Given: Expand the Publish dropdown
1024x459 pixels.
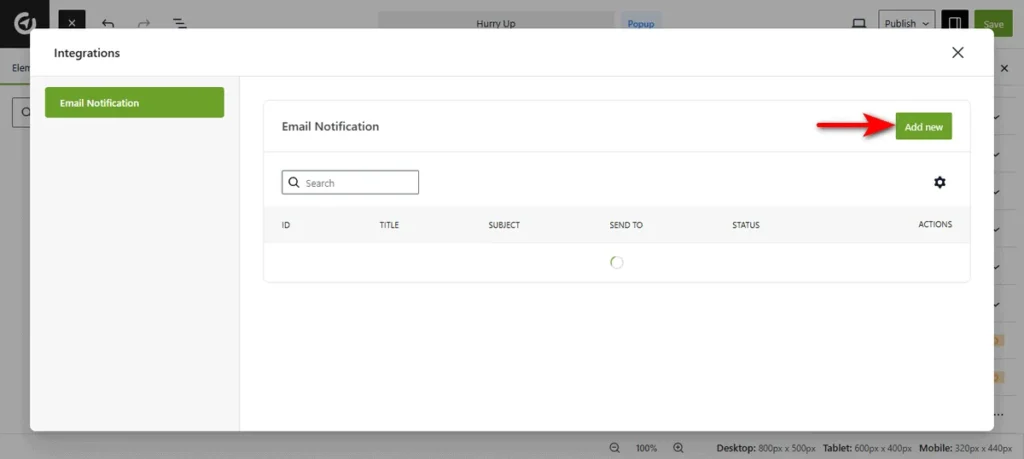Looking at the screenshot, I should coord(907,23).
